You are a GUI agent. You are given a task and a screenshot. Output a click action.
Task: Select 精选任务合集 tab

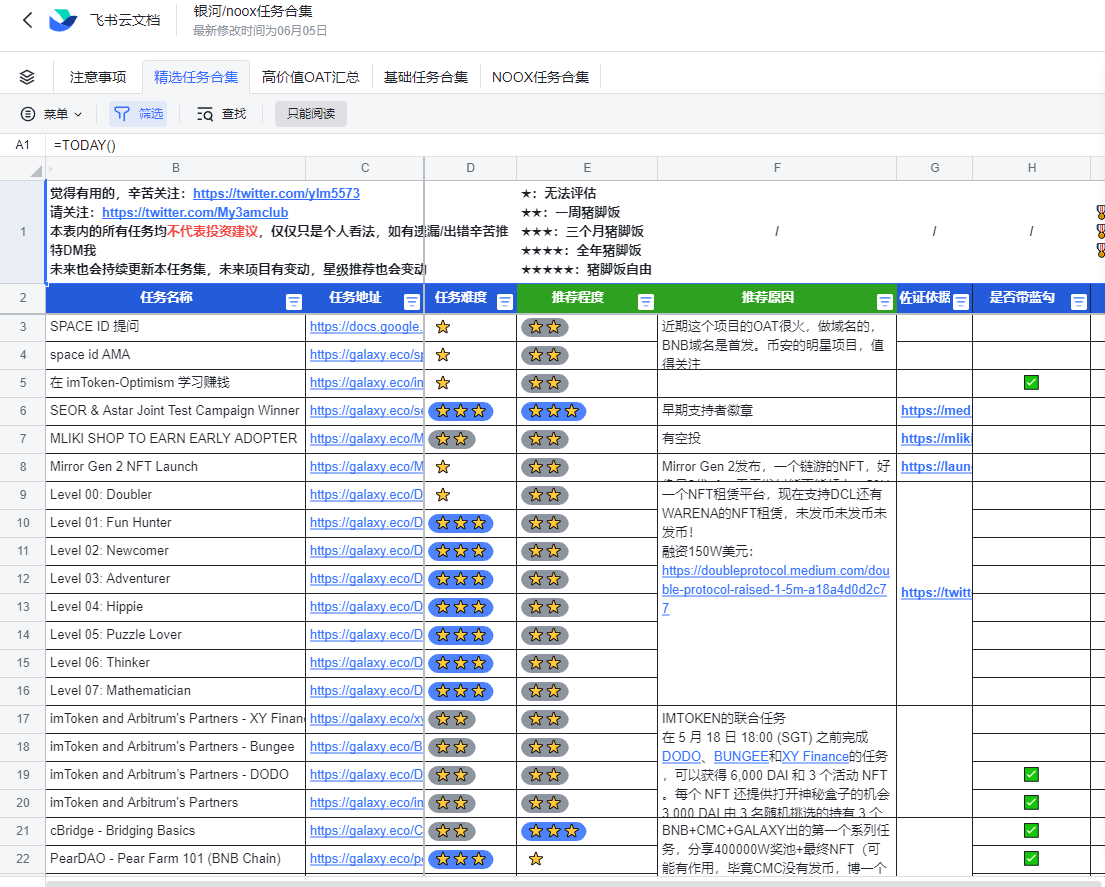(x=196, y=77)
